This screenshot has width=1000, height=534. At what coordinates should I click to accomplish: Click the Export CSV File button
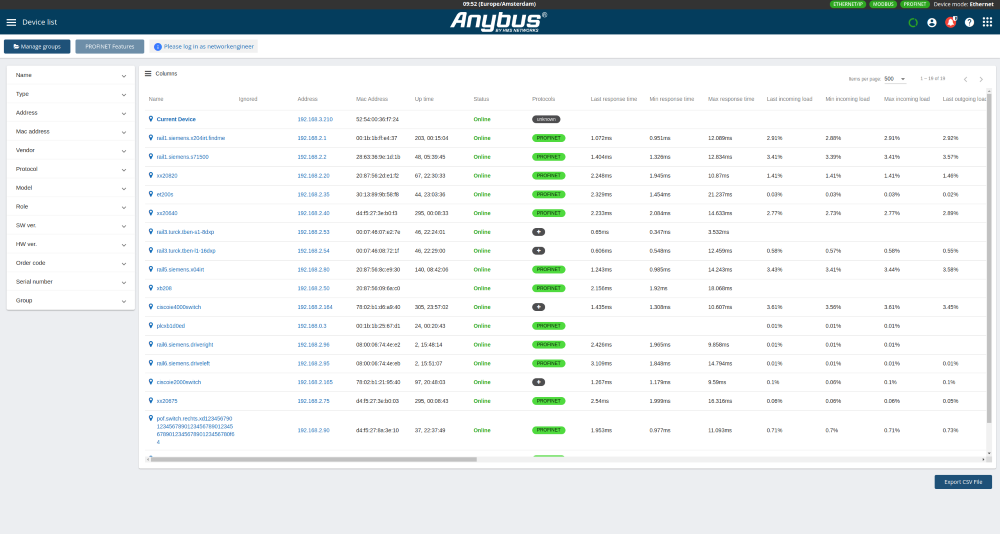coord(963,482)
